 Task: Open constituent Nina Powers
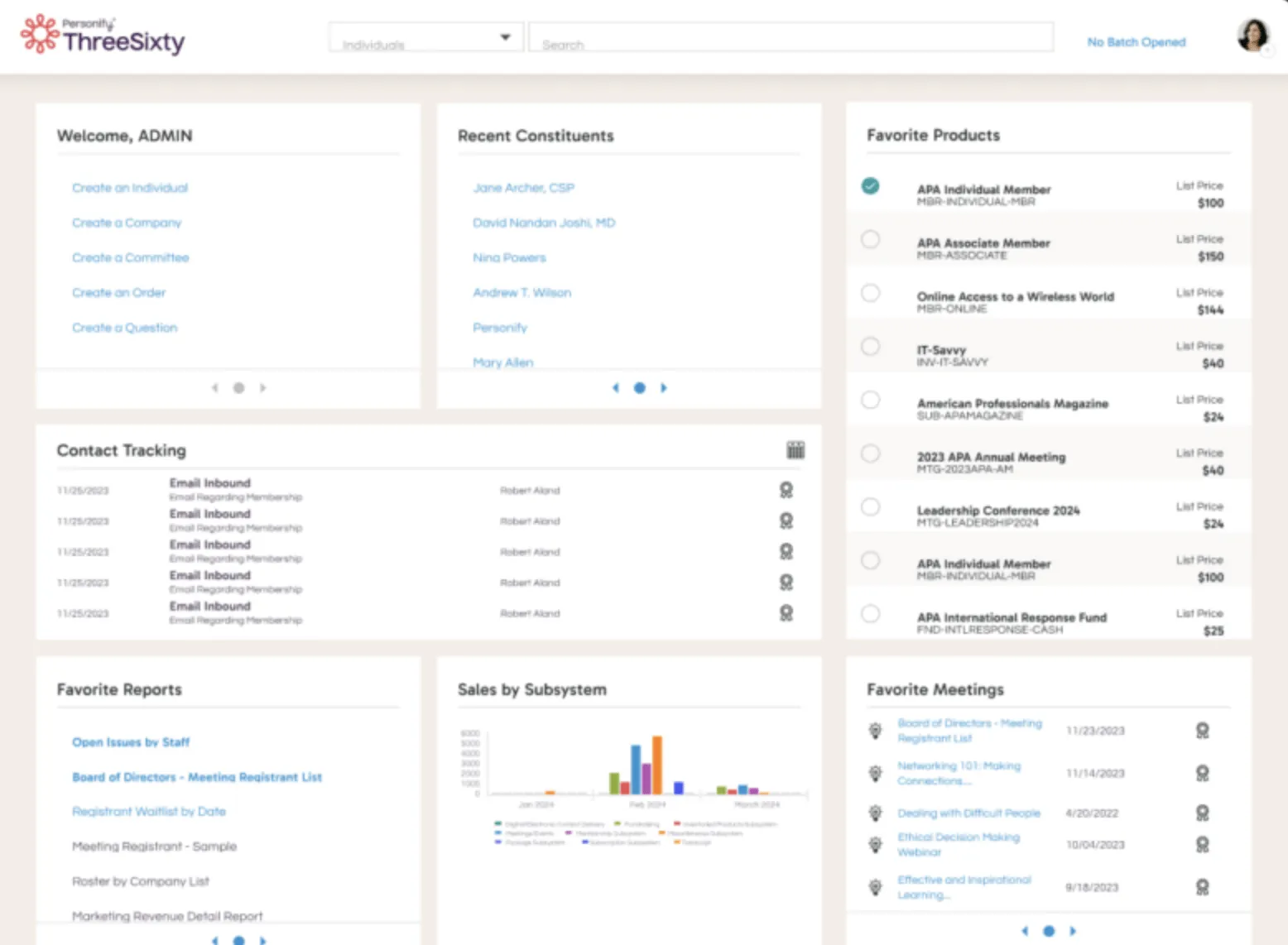tap(510, 257)
